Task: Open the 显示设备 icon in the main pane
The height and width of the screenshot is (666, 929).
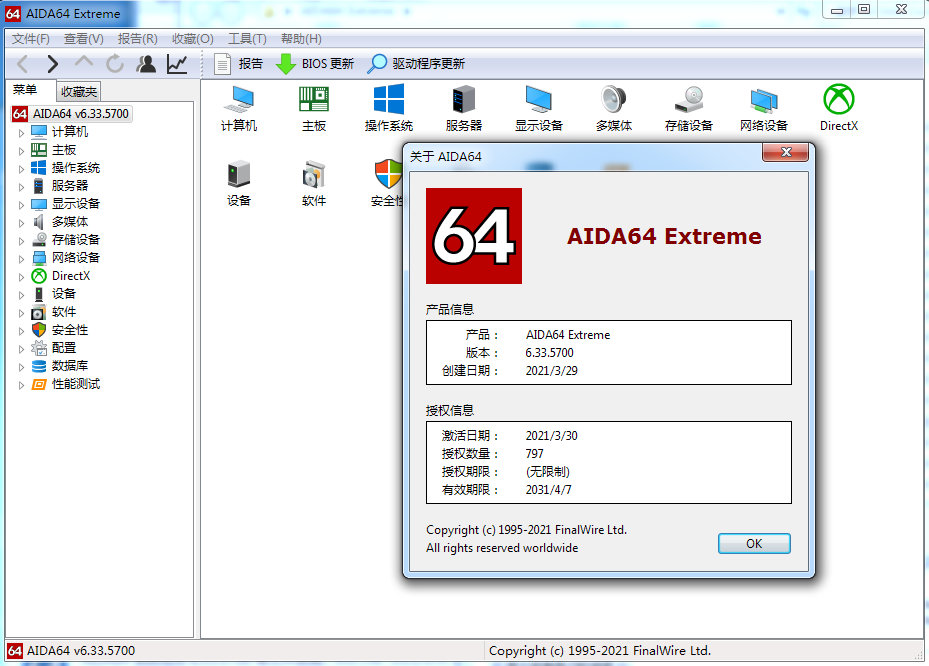Action: click(x=539, y=108)
